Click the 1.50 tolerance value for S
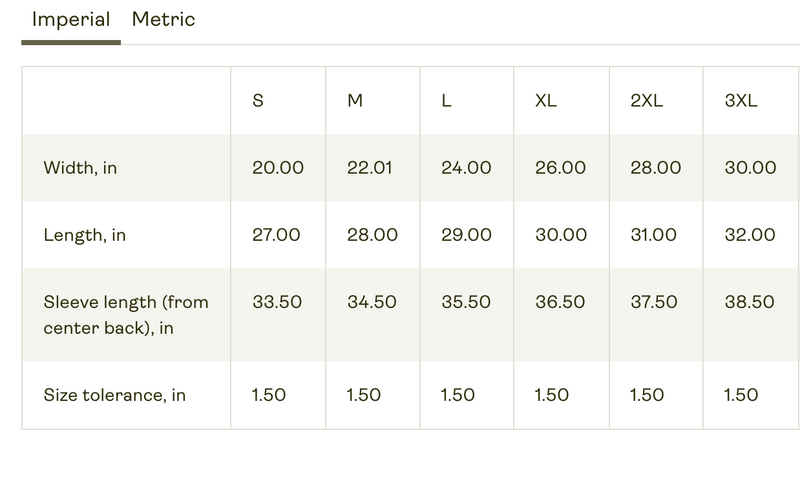The width and height of the screenshot is (800, 479). click(x=269, y=395)
